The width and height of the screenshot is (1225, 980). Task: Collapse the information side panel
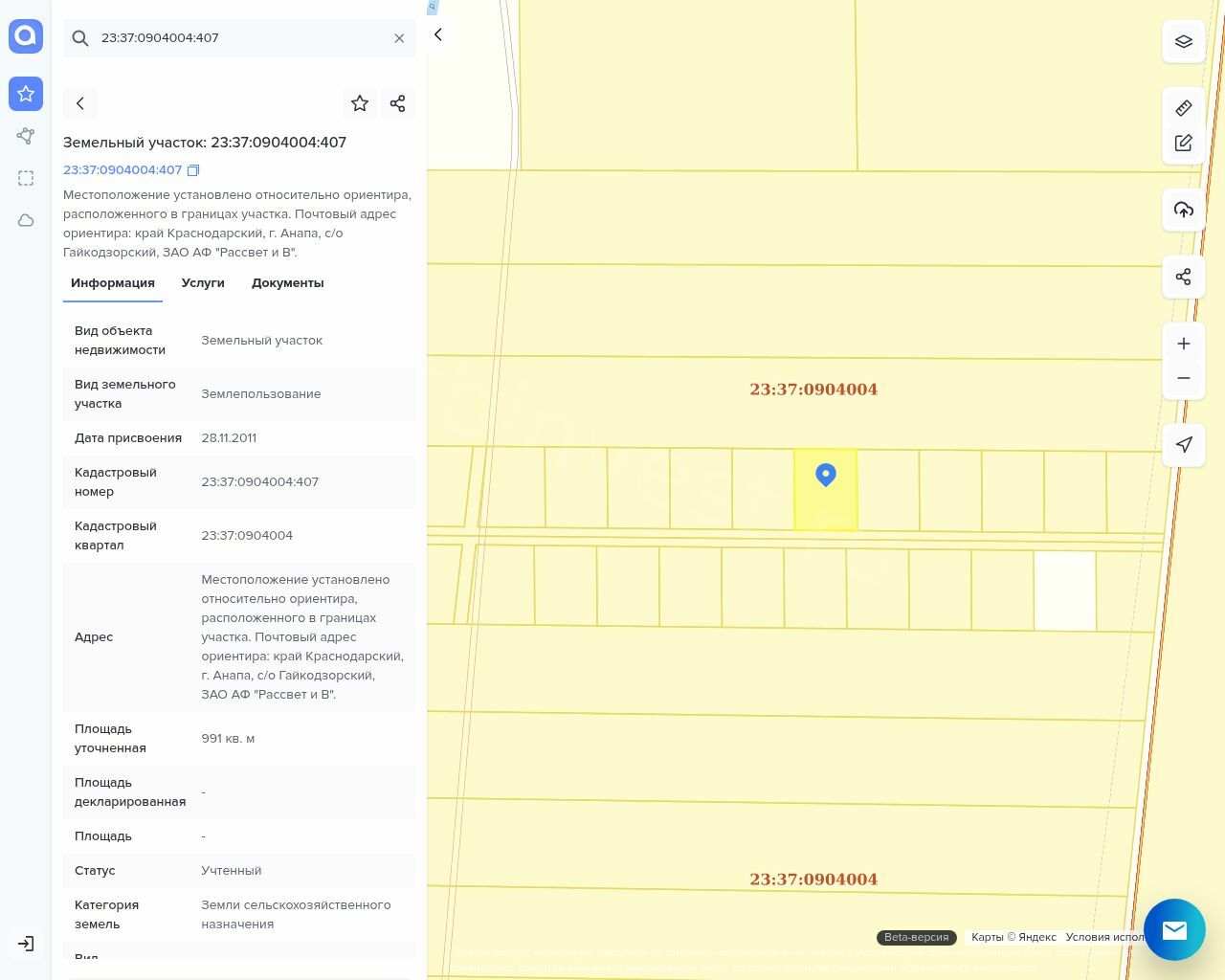pyautogui.click(x=438, y=35)
